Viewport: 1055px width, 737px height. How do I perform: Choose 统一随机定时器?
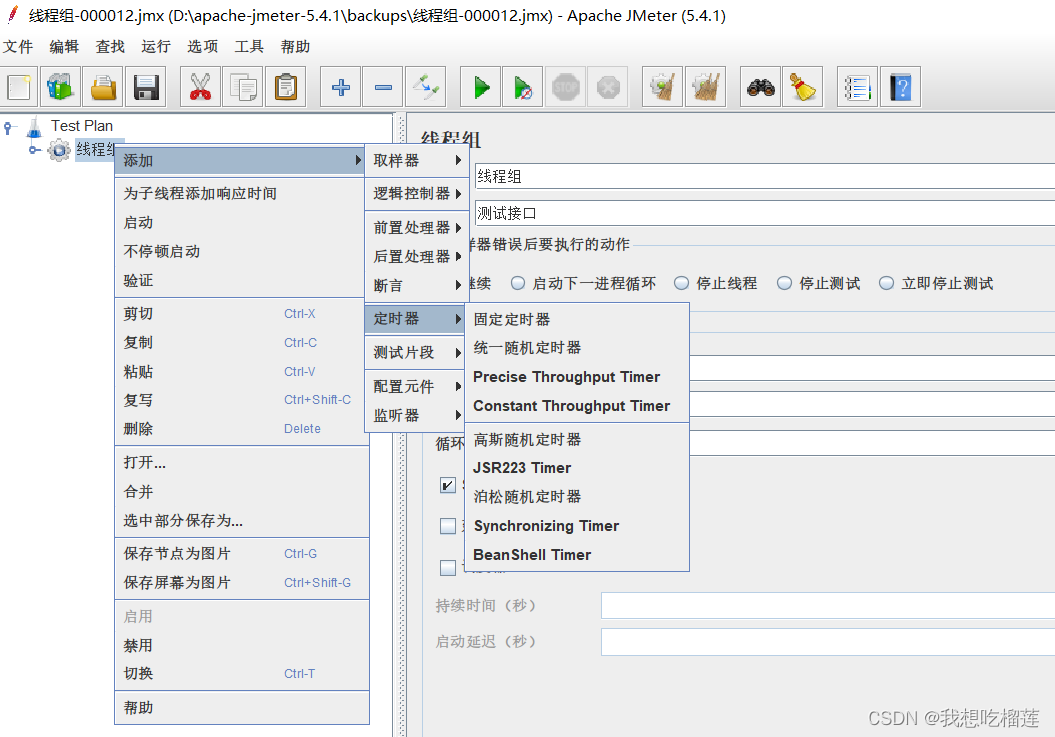pos(577,348)
